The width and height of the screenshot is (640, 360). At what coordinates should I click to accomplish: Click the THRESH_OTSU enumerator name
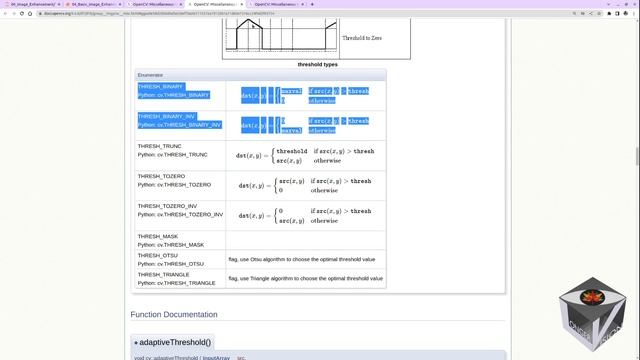158,256
